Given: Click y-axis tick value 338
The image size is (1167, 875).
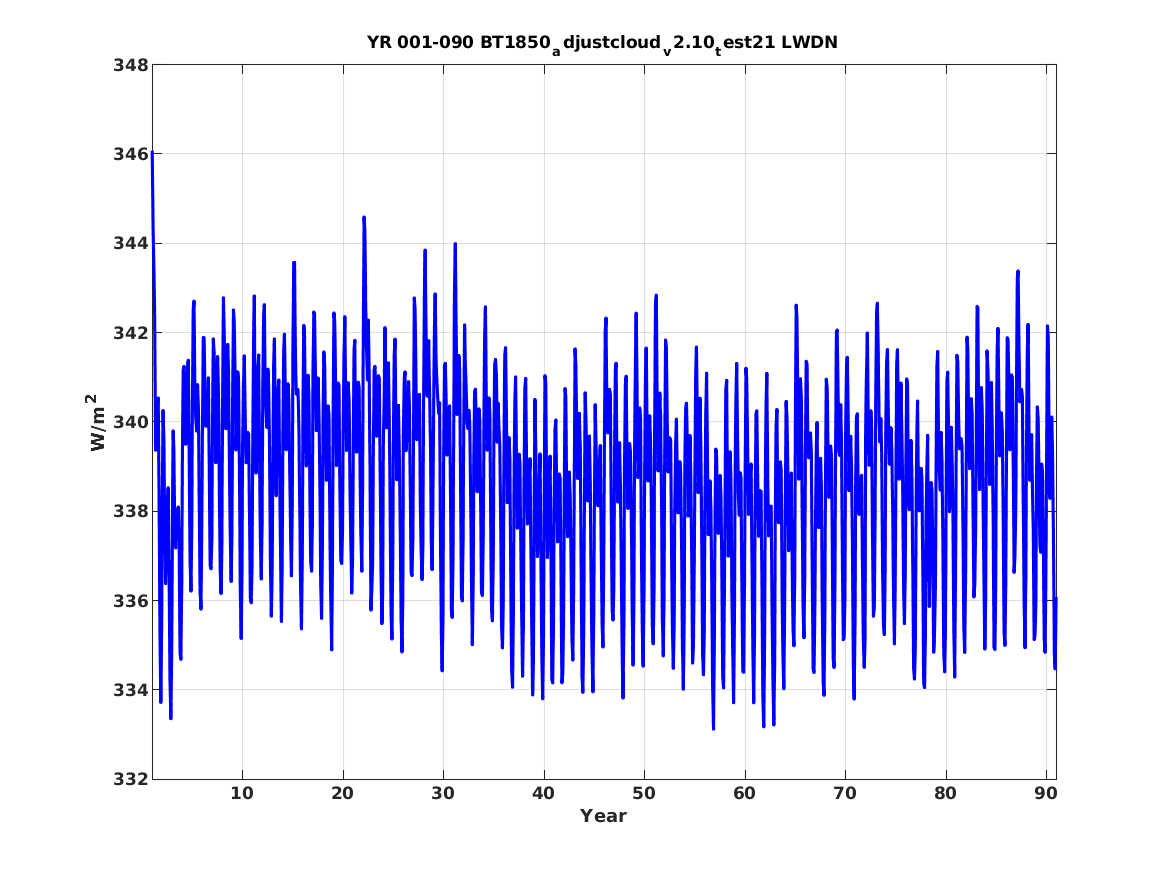Looking at the screenshot, I should [131, 512].
